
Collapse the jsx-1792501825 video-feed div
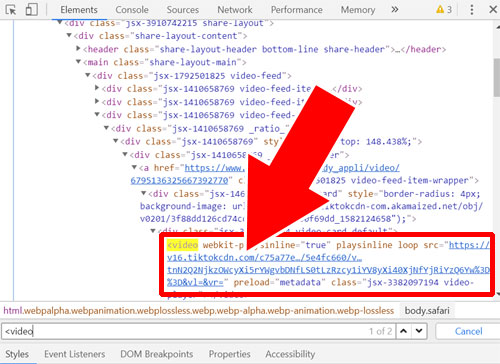[x=88, y=75]
